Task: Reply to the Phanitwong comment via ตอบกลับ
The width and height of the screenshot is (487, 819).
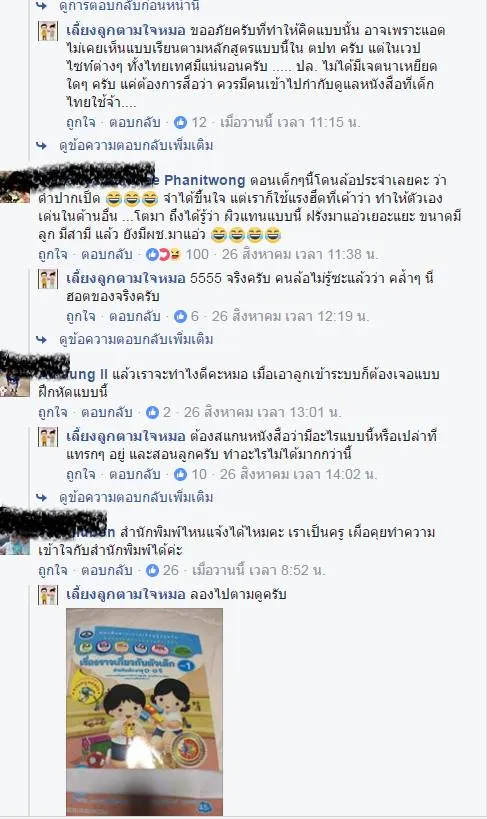Action: coord(107,255)
